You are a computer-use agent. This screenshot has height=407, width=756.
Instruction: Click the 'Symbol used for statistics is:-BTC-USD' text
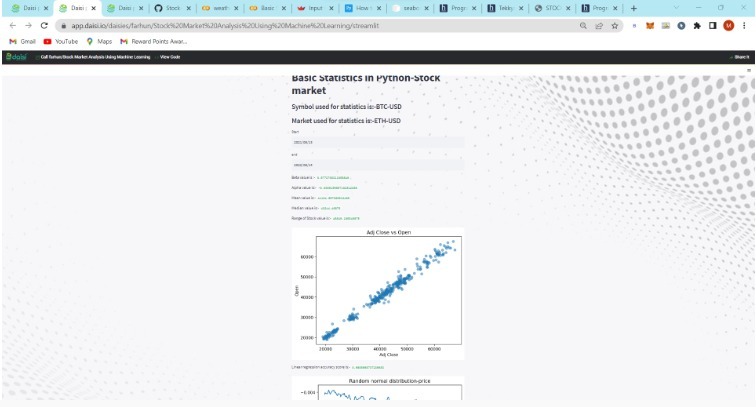346,107
